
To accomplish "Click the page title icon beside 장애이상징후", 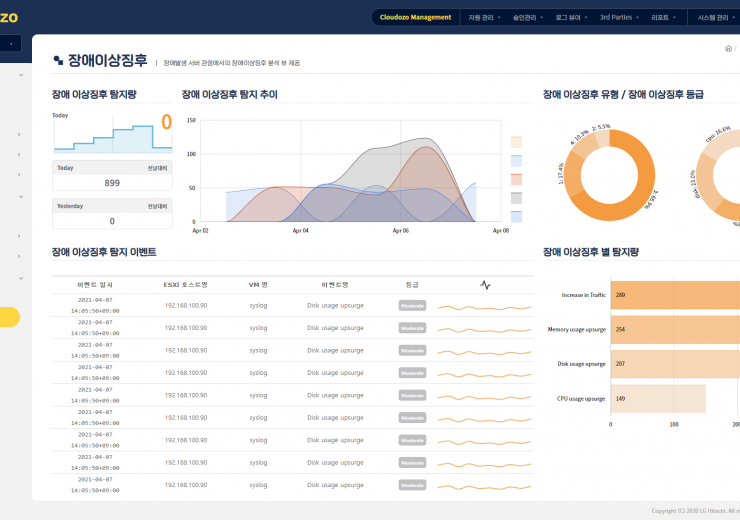I will pyautogui.click(x=58, y=61).
